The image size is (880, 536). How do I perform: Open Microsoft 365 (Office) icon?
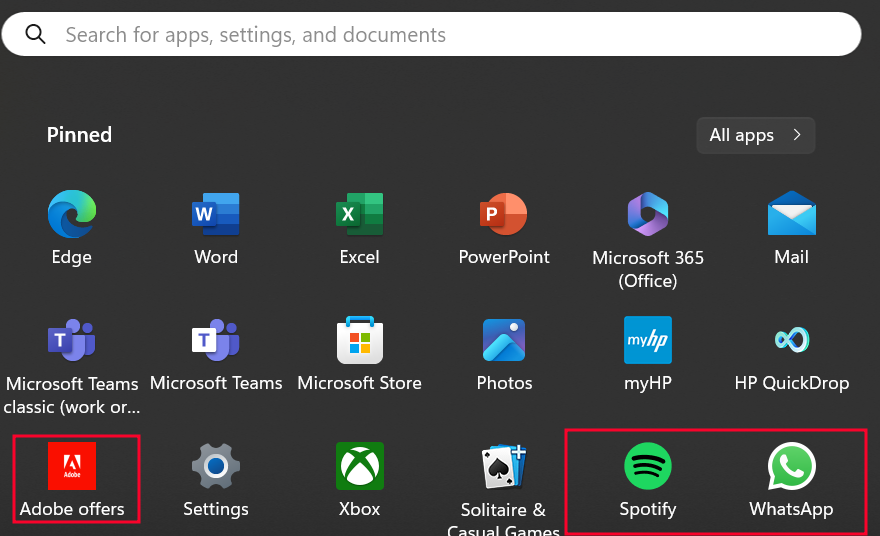(648, 214)
